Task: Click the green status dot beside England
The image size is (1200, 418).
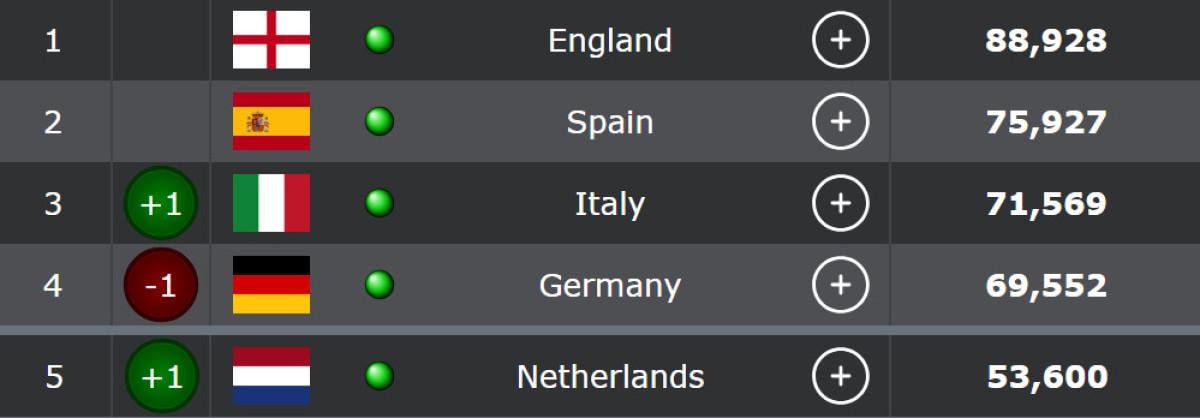Action: pos(379,40)
